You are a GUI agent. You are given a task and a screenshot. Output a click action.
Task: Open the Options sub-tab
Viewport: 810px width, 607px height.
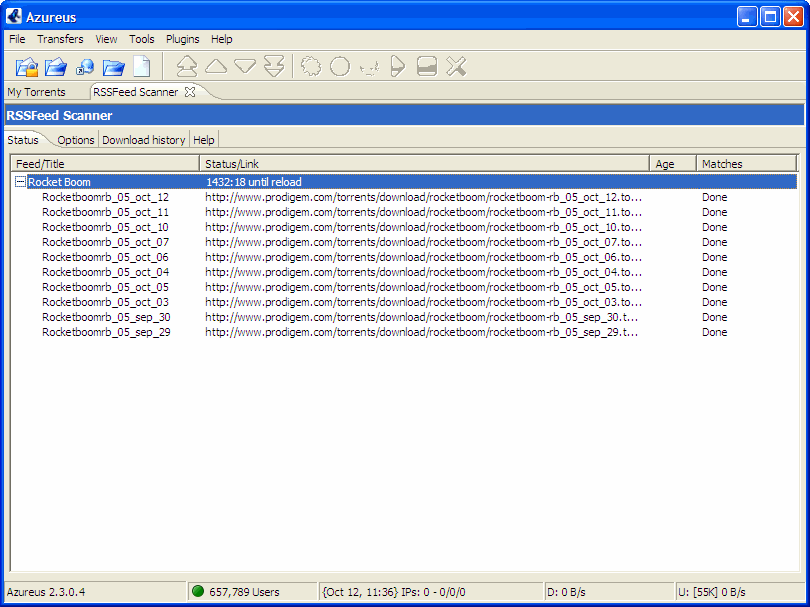pos(76,140)
